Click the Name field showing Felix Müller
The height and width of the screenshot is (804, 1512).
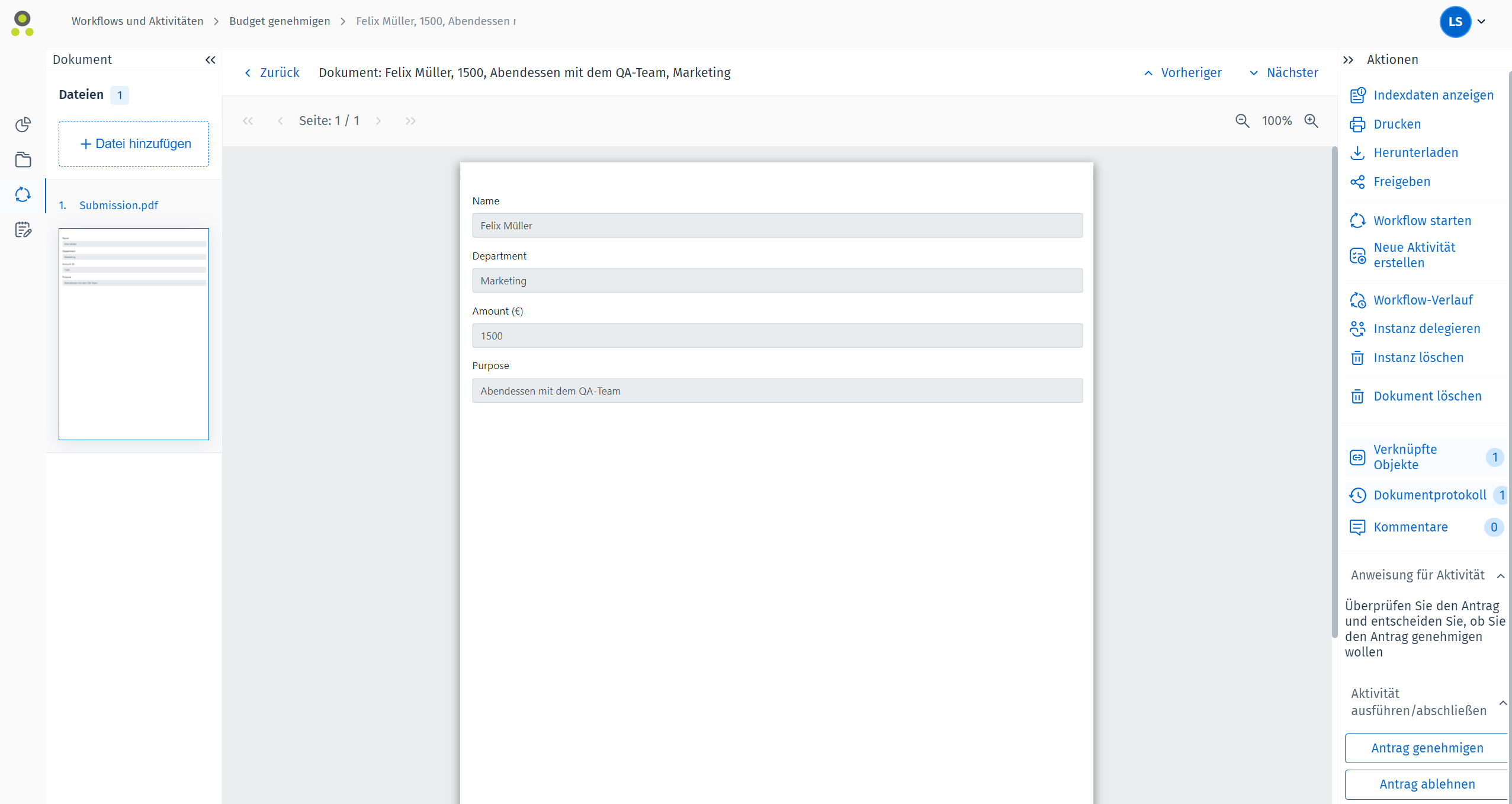(777, 226)
